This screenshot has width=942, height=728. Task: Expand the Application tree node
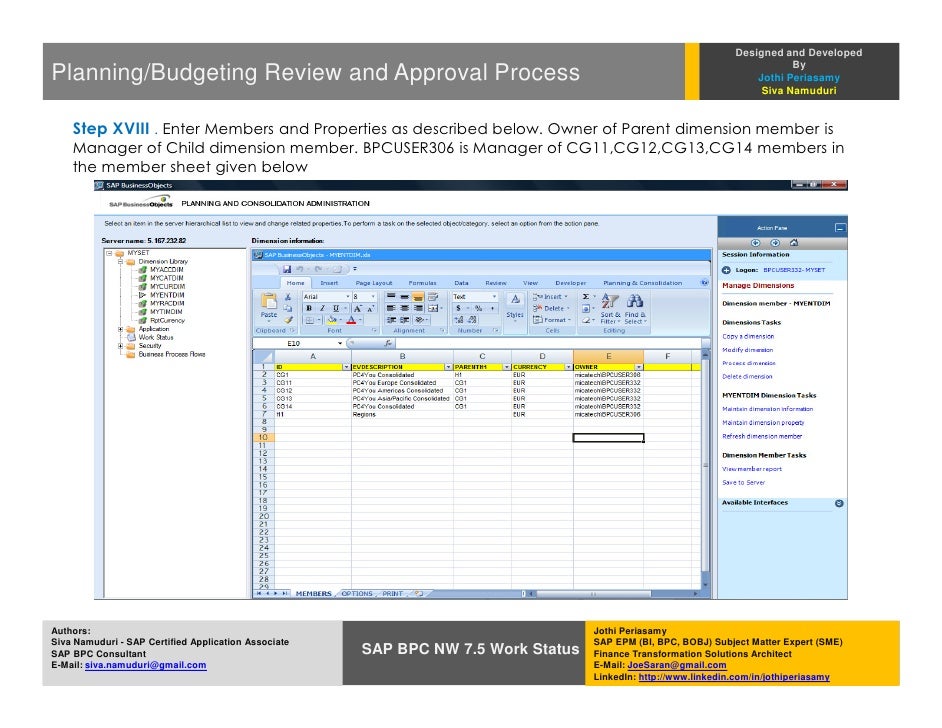coord(120,329)
